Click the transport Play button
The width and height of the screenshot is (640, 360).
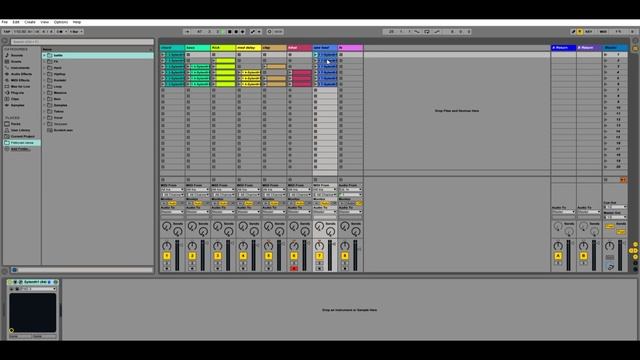click(x=223, y=31)
